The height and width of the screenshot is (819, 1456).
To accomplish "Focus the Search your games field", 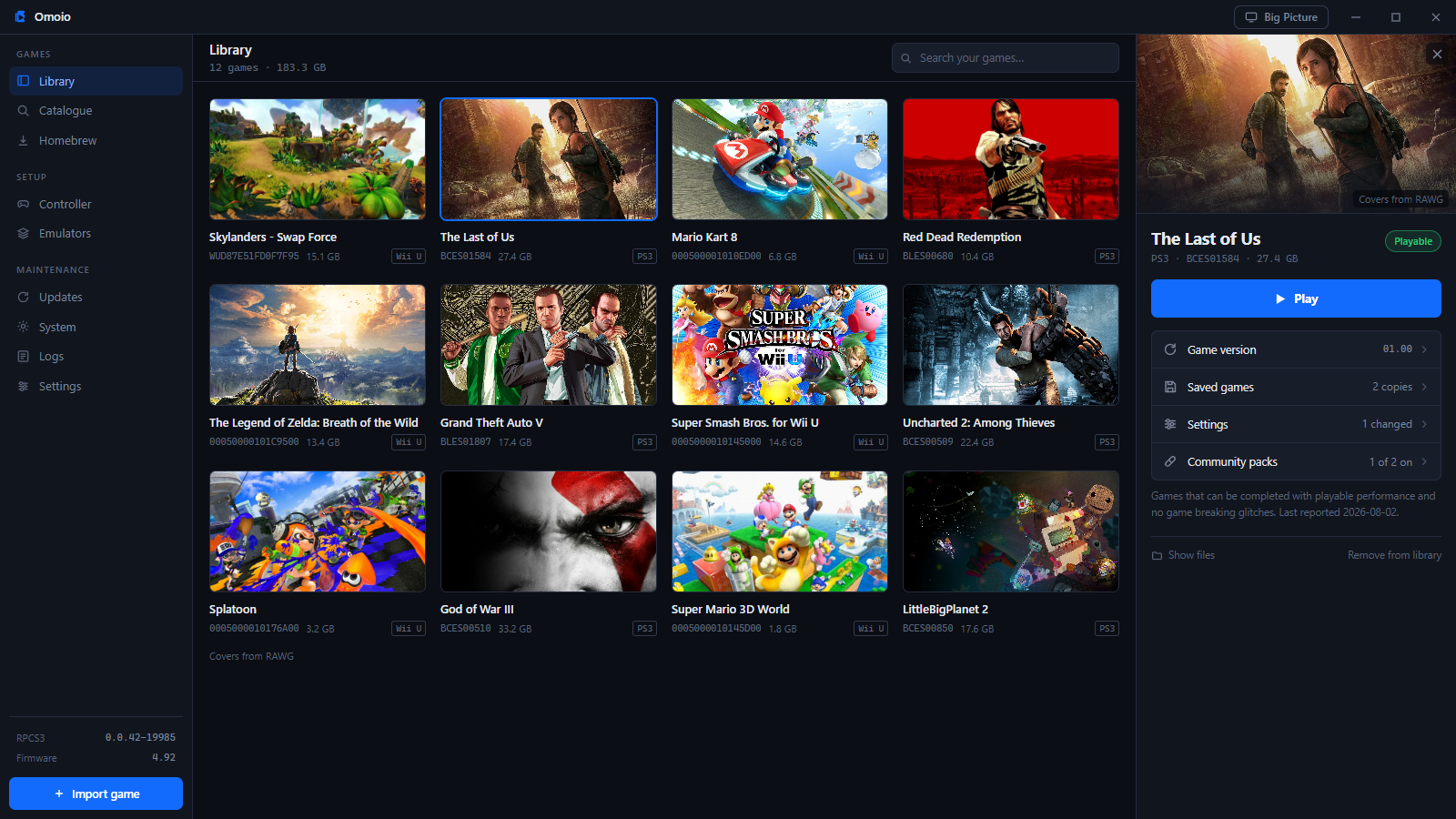I will (1005, 57).
